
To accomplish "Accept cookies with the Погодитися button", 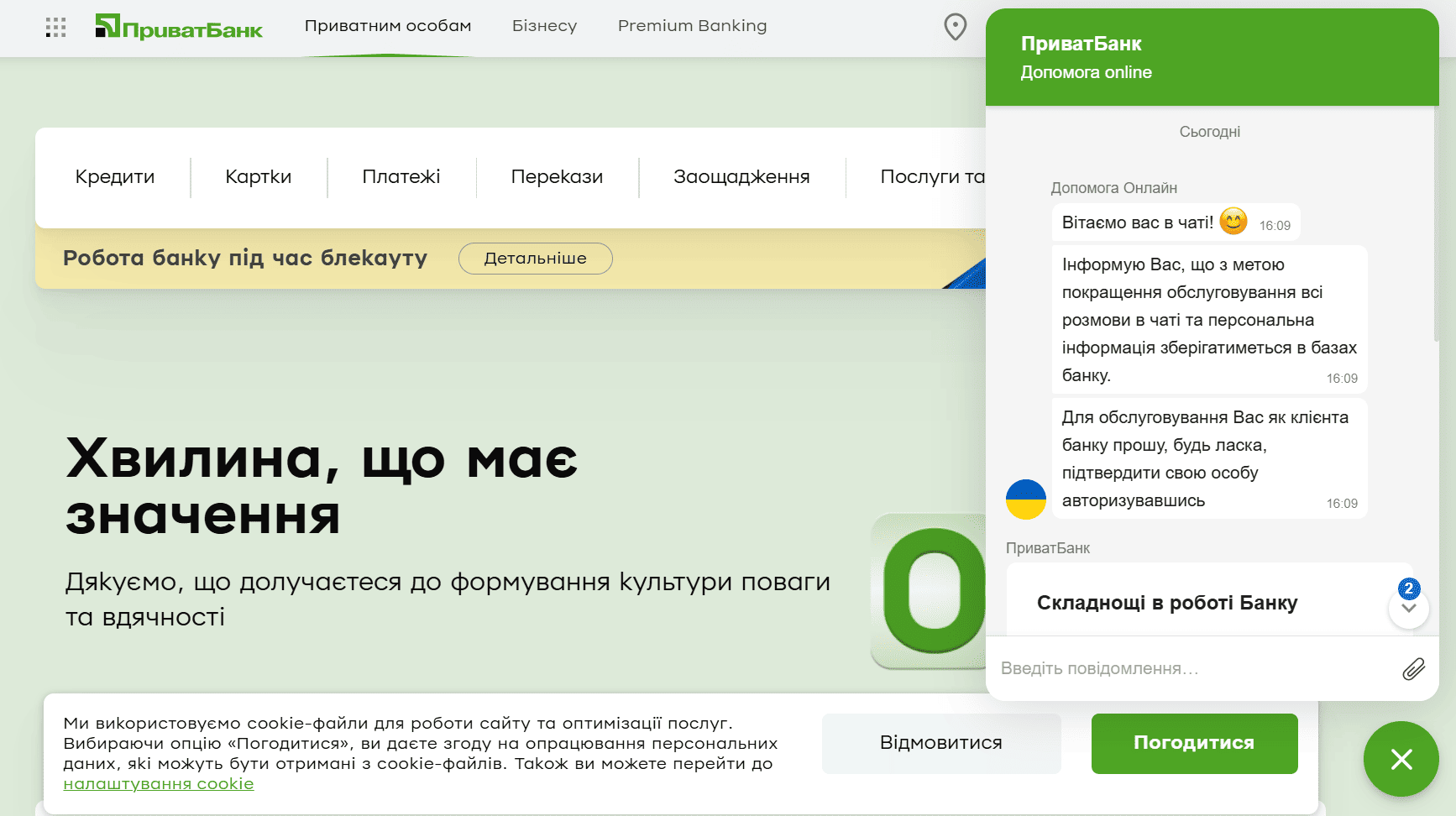I will (x=1194, y=743).
